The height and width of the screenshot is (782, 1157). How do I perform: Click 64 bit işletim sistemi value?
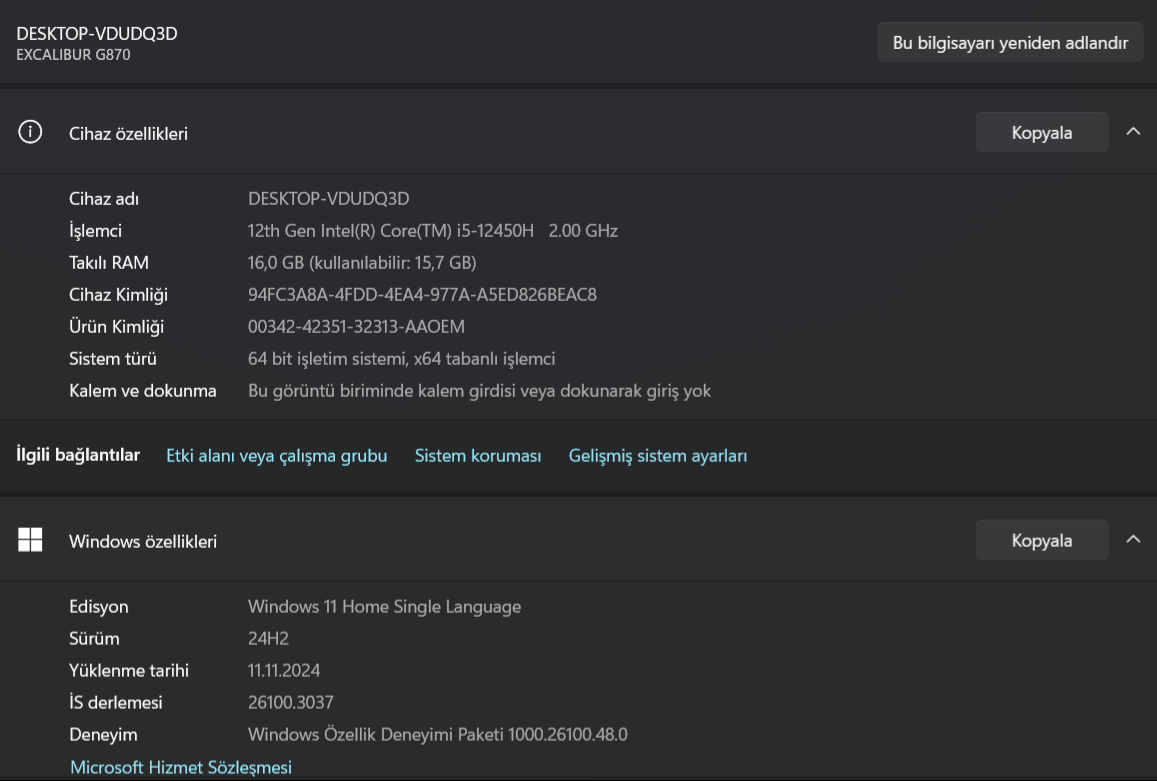pyautogui.click(x=401, y=359)
